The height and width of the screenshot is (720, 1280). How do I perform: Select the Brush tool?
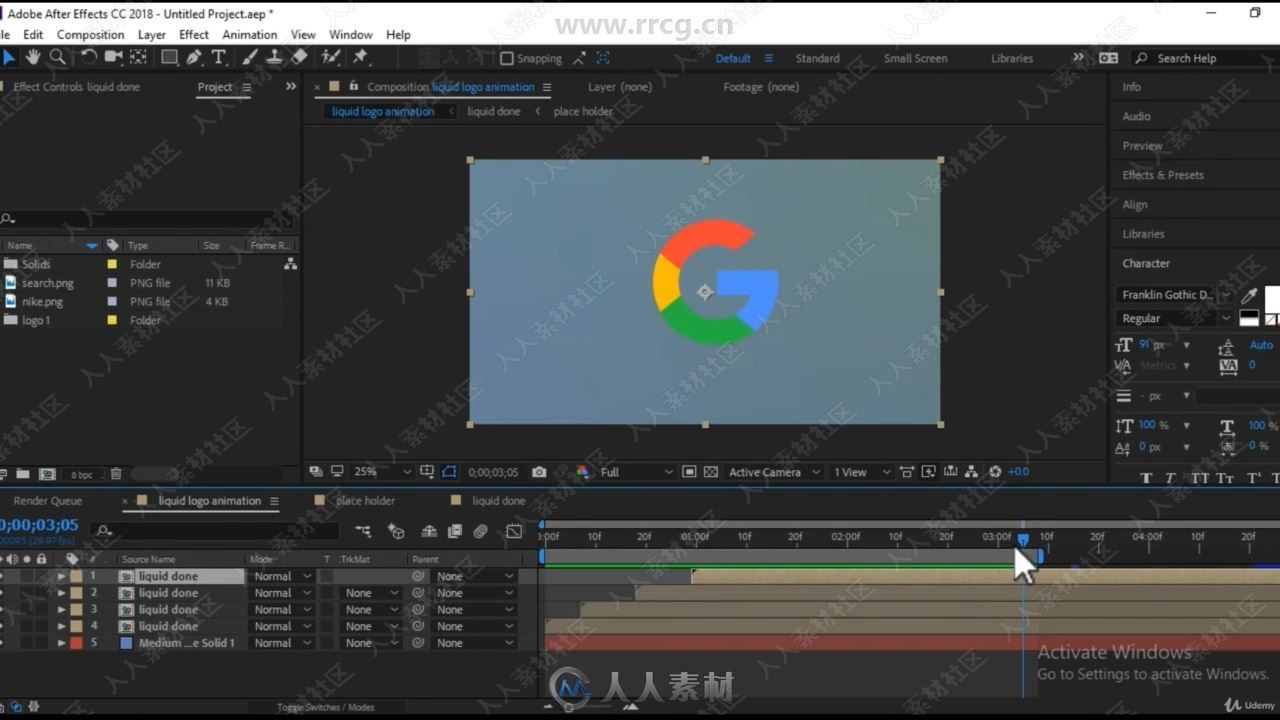[x=250, y=58]
